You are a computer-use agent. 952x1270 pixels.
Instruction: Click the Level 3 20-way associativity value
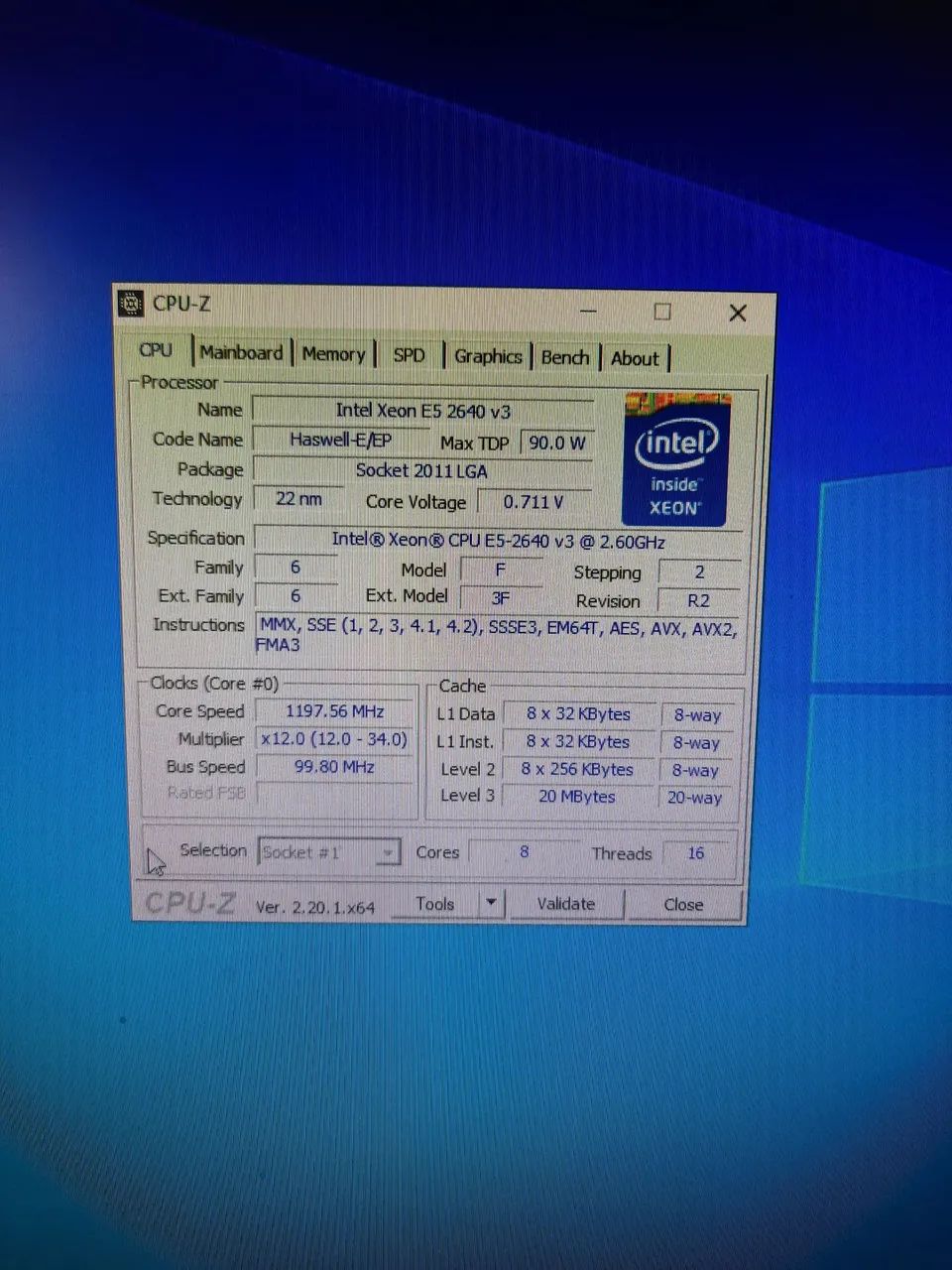695,798
